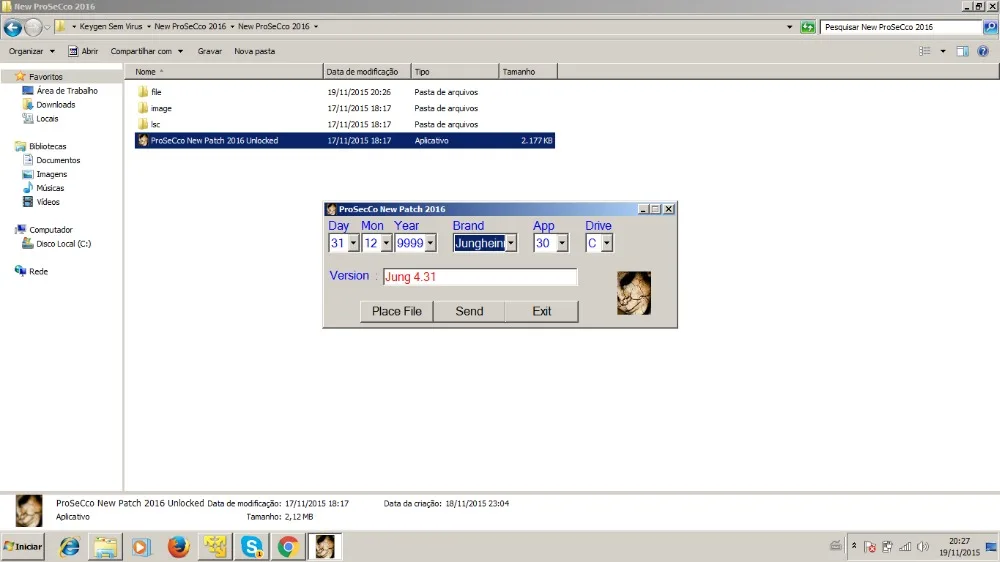Select Rede in the navigation pane
Image resolution: width=1000 pixels, height=562 pixels.
(38, 271)
